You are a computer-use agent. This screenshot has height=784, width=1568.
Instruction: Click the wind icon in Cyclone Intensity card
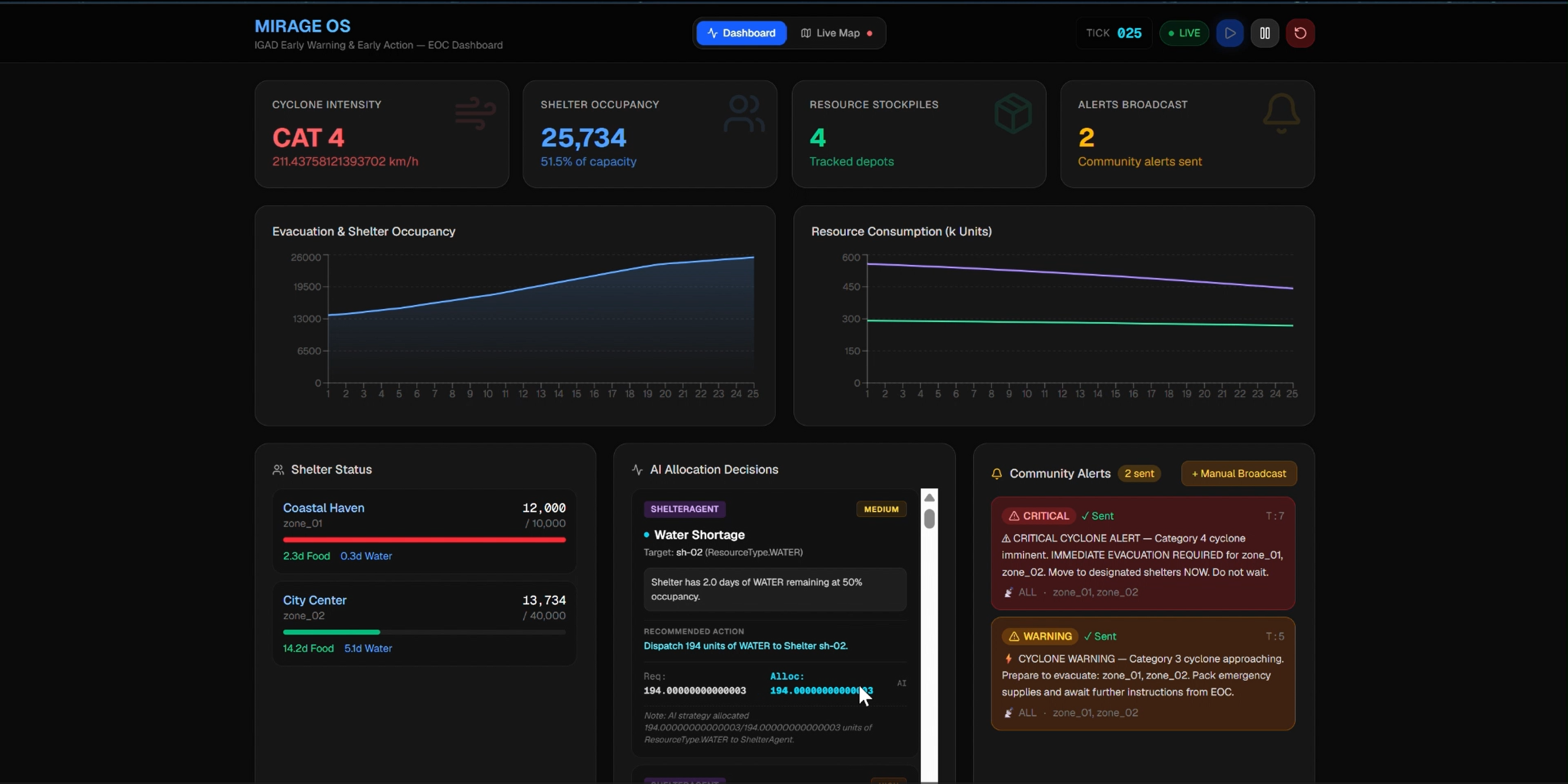[x=476, y=113]
